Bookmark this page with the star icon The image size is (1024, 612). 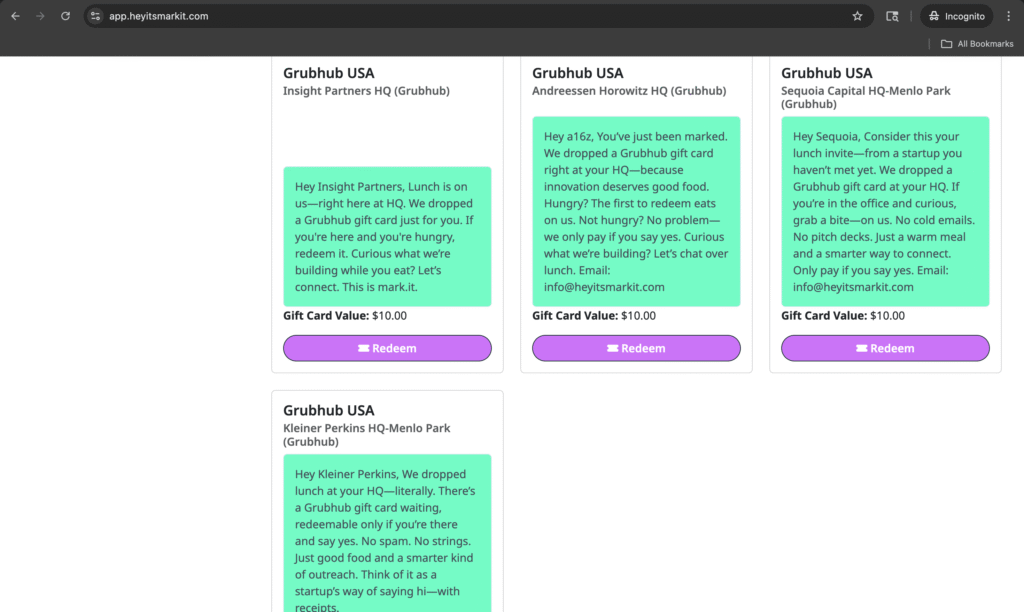tap(857, 16)
